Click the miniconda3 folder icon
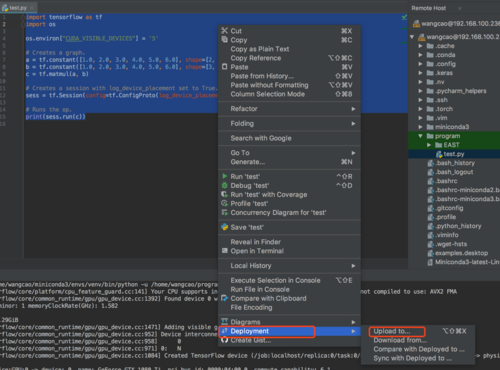Viewport: 500px width, 370px height. click(x=430, y=127)
